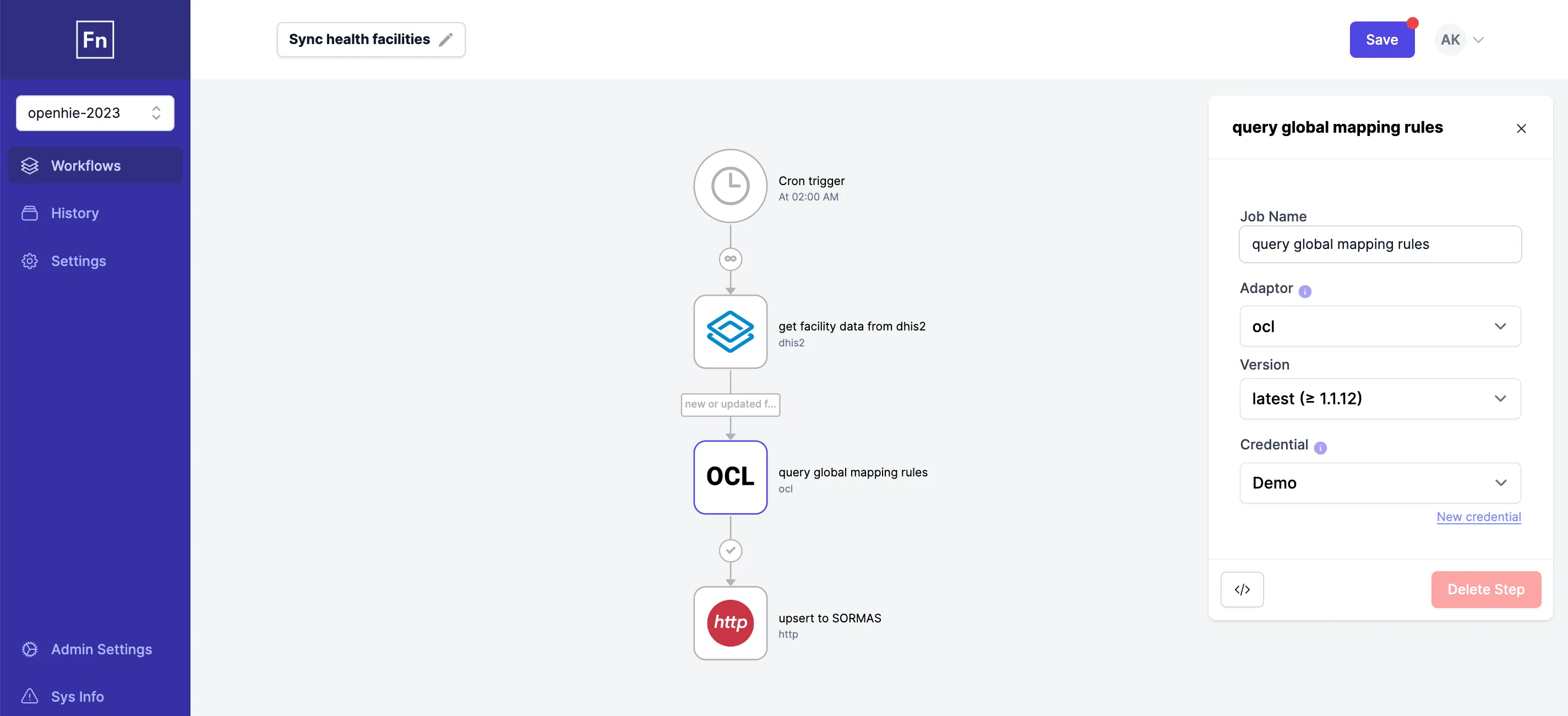Open the Version dropdown
The width and height of the screenshot is (1568, 716).
(x=1380, y=399)
